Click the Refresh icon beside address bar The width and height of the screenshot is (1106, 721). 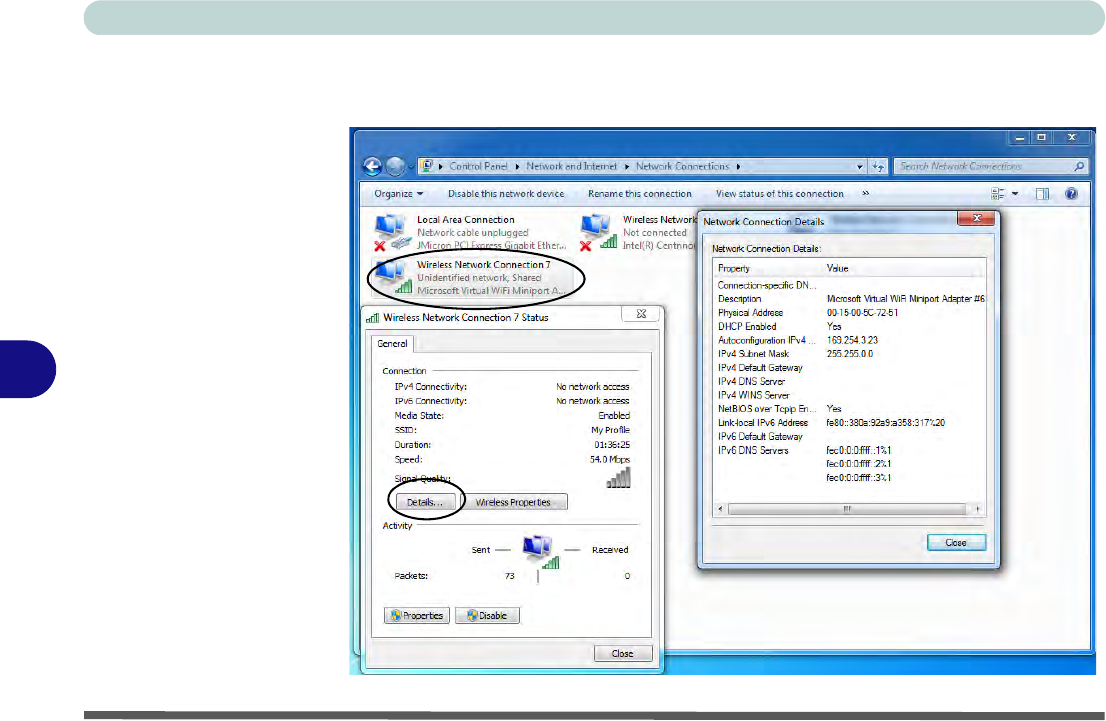(878, 167)
